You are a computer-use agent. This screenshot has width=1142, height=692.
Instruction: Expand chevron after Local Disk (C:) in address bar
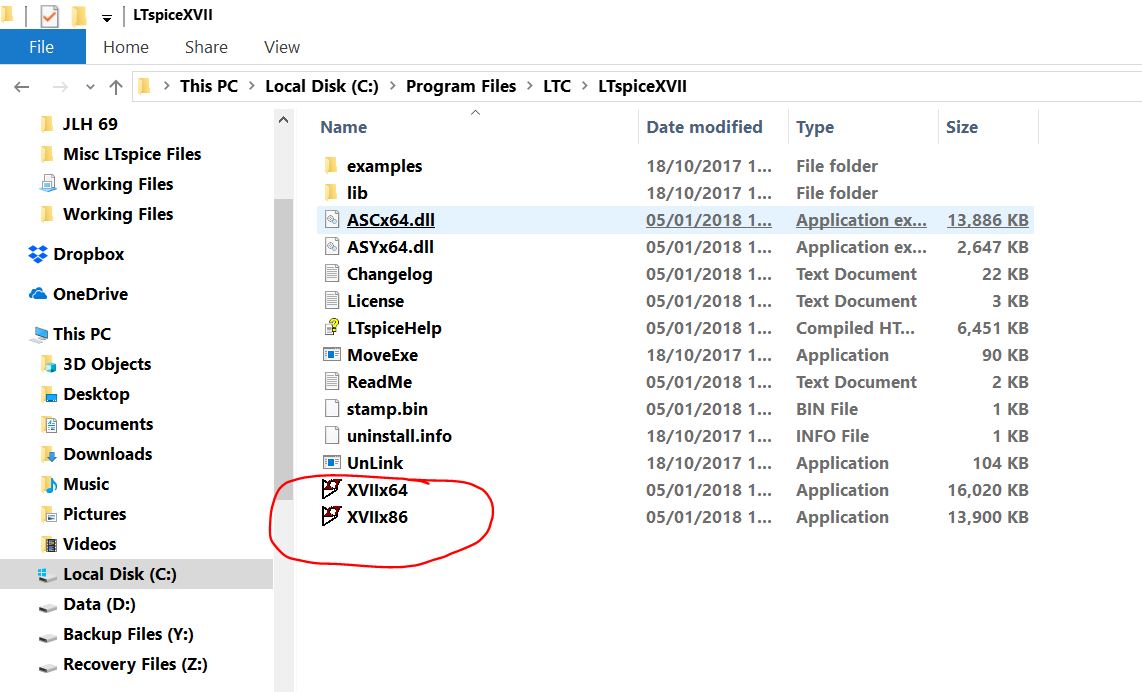(393, 86)
